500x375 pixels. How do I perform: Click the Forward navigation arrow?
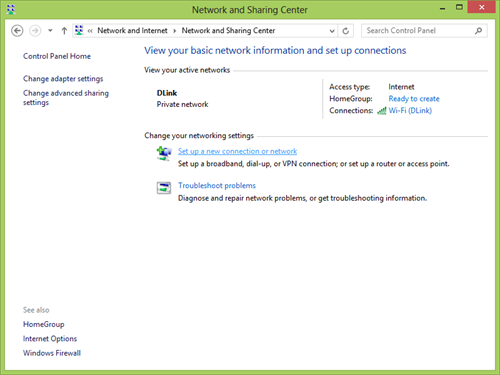tap(35, 31)
